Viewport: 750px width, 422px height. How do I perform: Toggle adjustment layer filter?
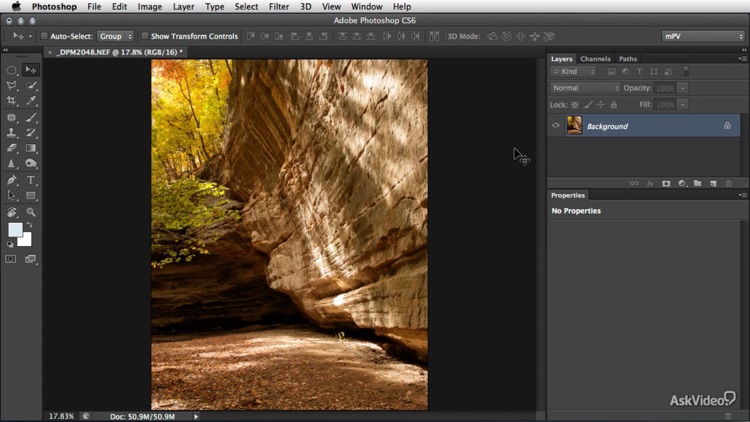click(625, 72)
